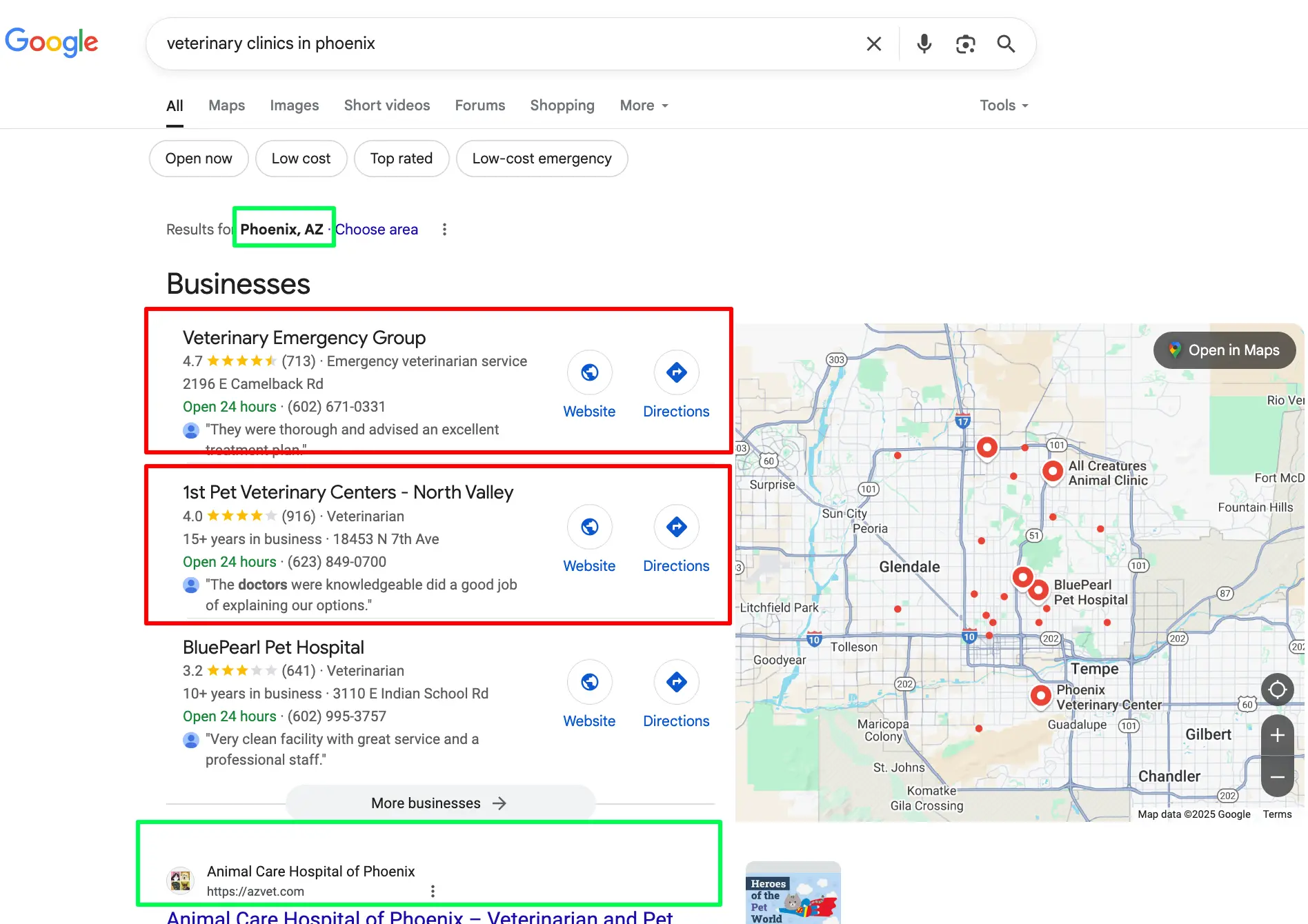Click the phone number (602) 671-0331
This screenshot has height=924, width=1308.
point(337,407)
